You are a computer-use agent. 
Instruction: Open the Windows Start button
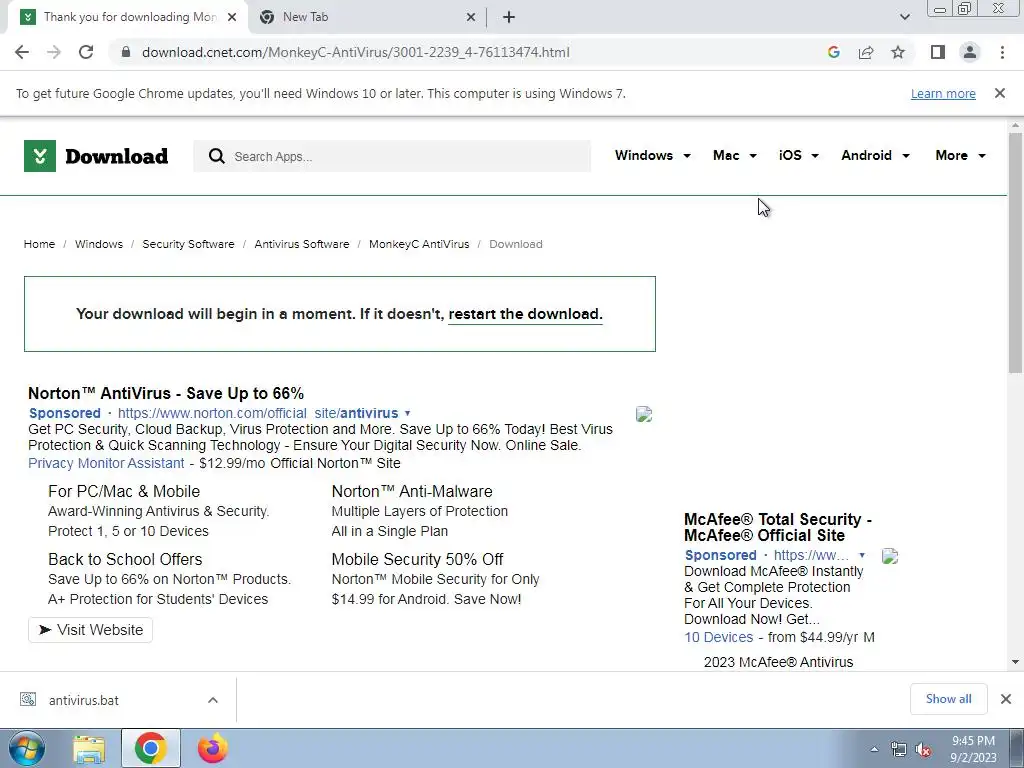(x=27, y=748)
